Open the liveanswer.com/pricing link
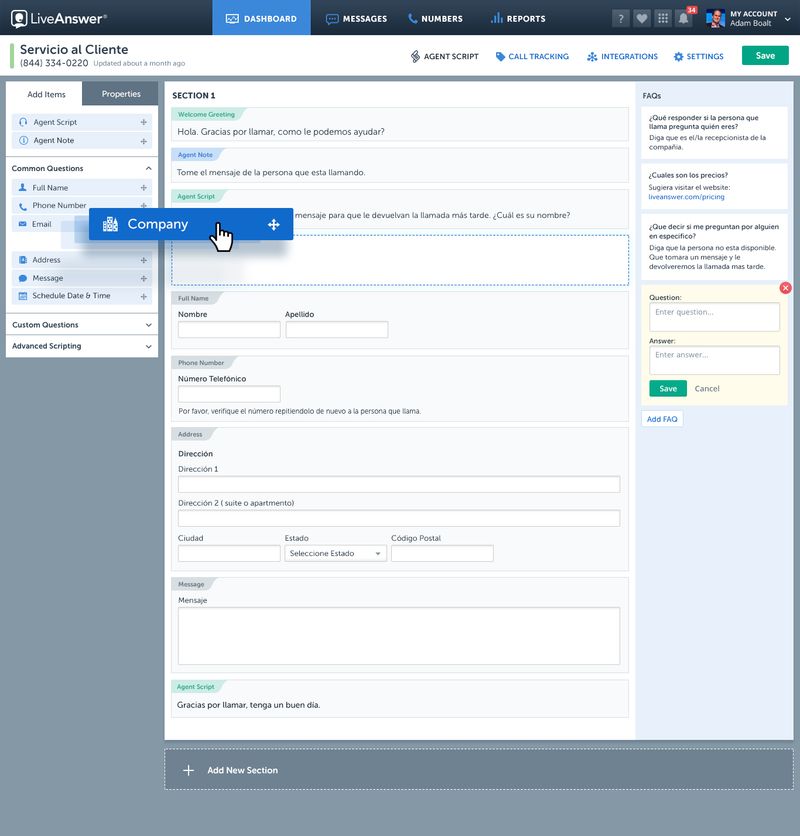 (686, 197)
